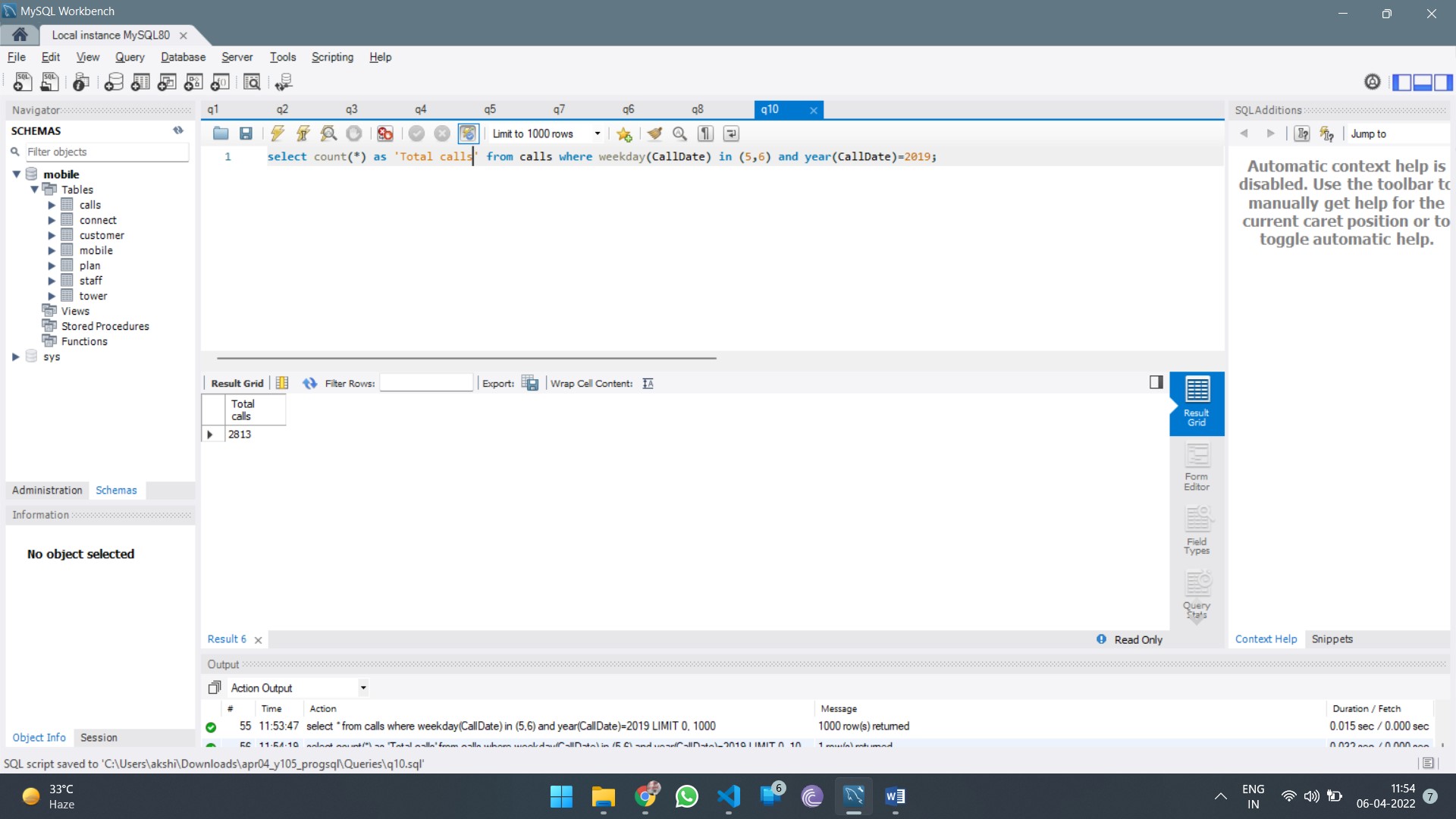
Task: Commit transaction check icon
Action: point(416,133)
